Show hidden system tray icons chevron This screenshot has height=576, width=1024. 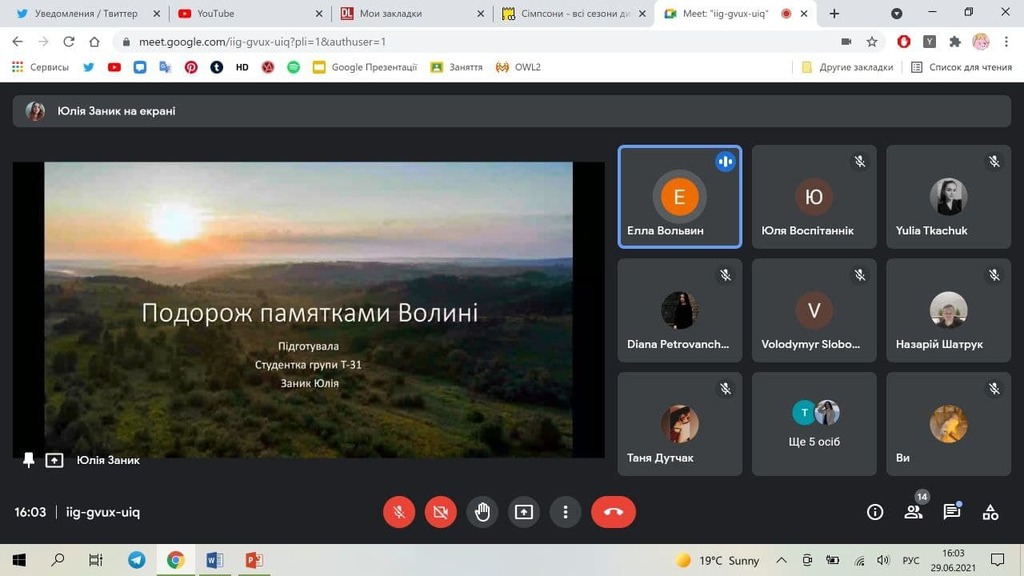point(782,560)
